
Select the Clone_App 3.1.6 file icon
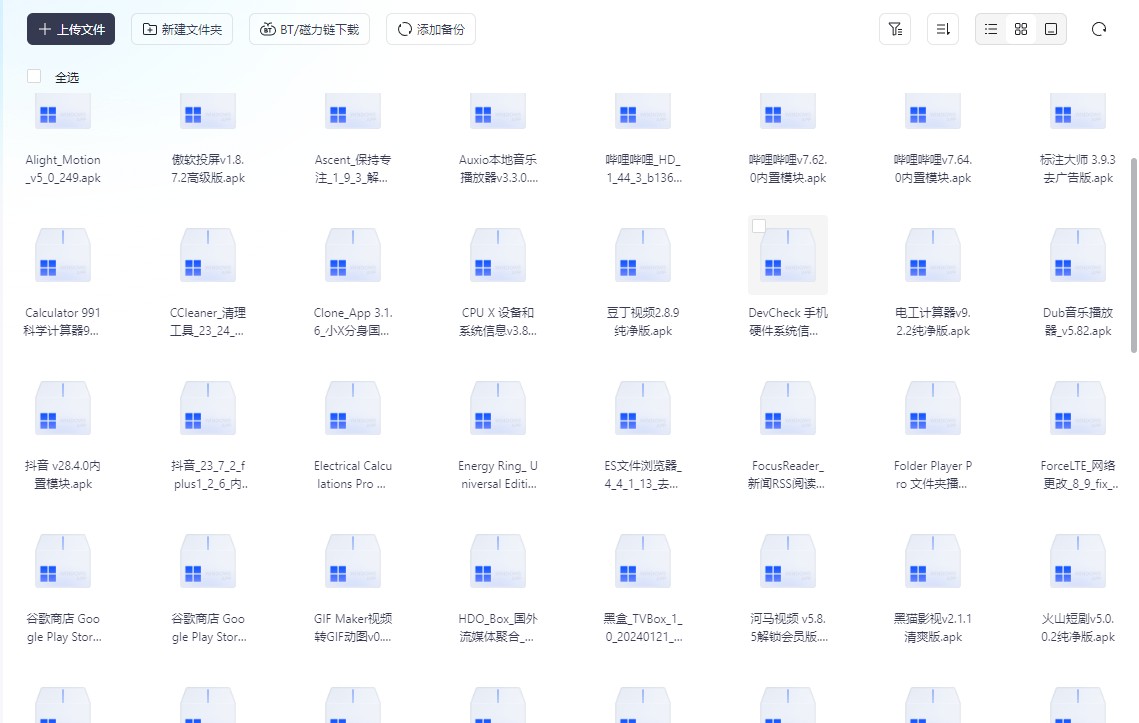tap(353, 255)
